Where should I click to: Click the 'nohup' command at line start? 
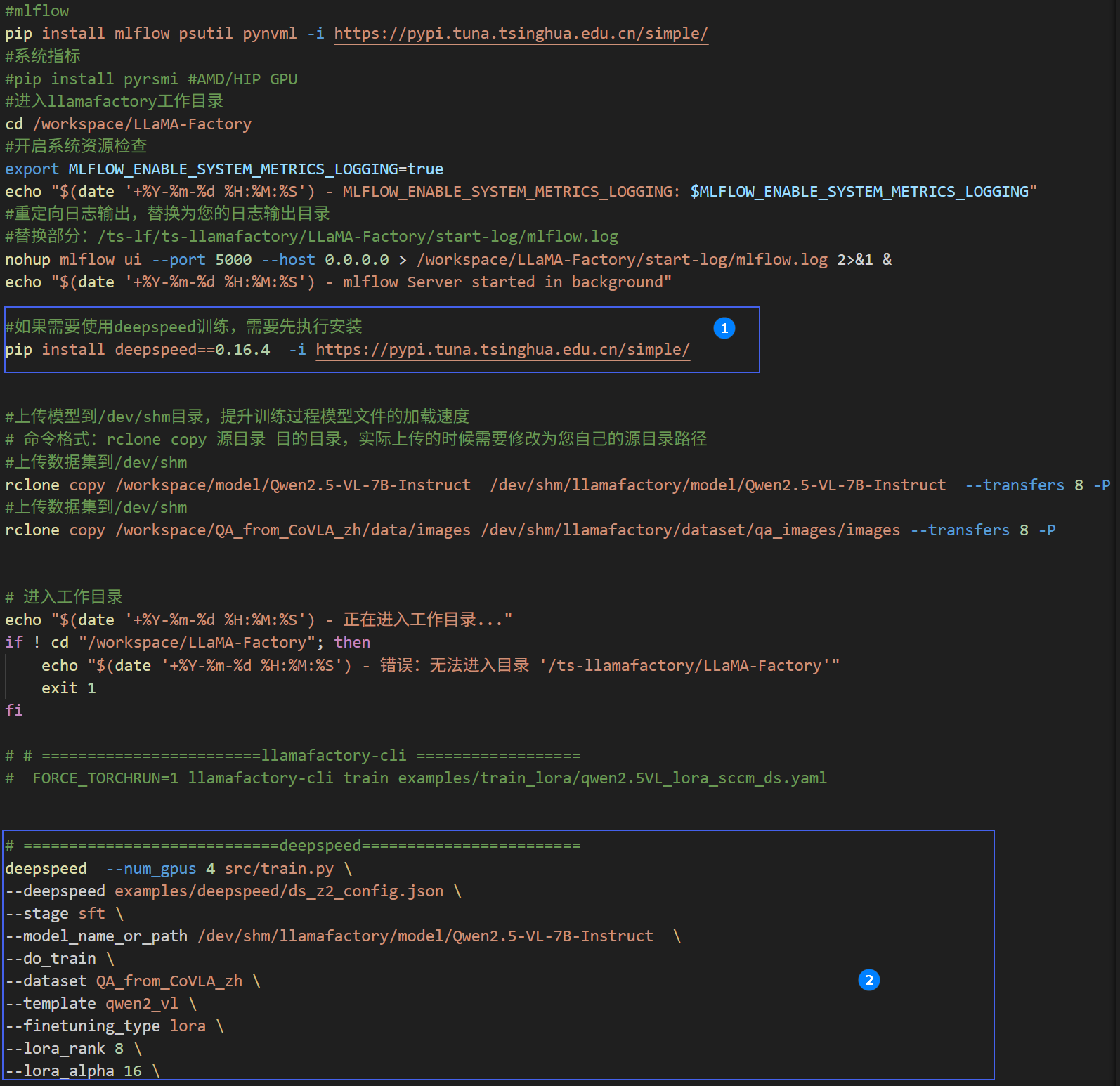click(27, 260)
